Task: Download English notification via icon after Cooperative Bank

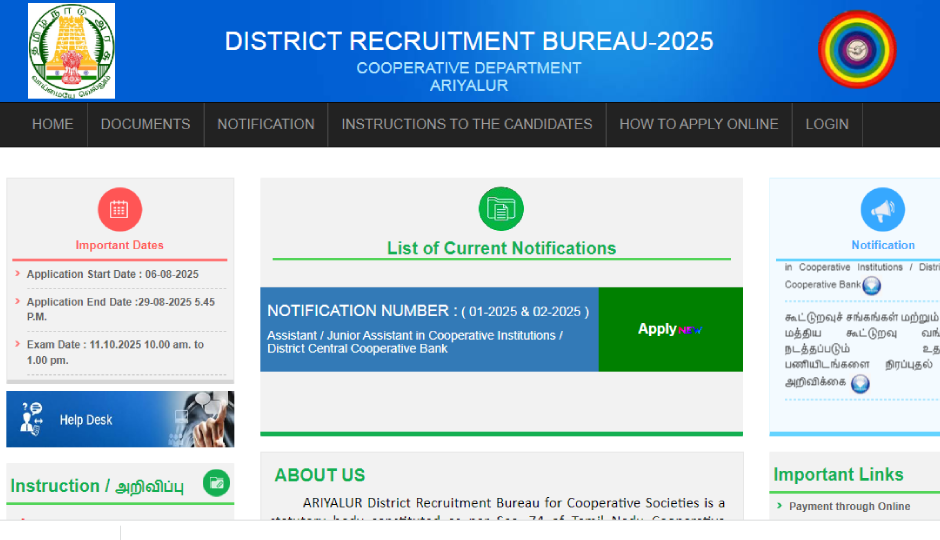Action: click(x=872, y=286)
